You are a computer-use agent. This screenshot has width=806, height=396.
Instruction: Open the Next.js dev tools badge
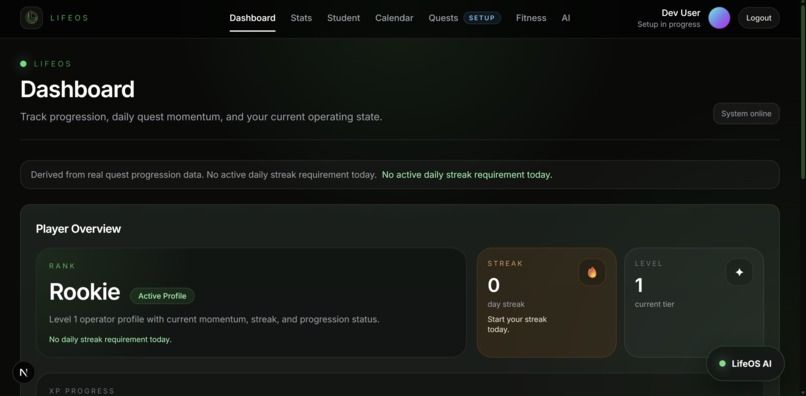point(23,373)
